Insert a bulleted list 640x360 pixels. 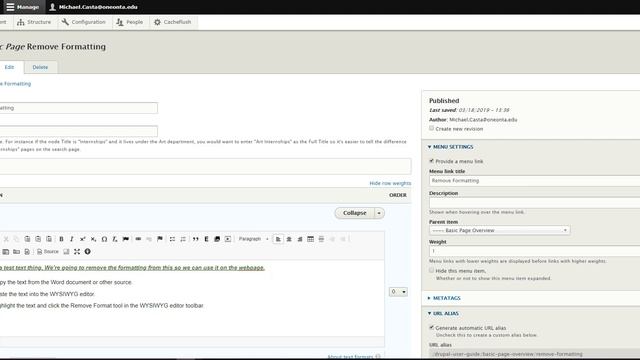[172, 239]
